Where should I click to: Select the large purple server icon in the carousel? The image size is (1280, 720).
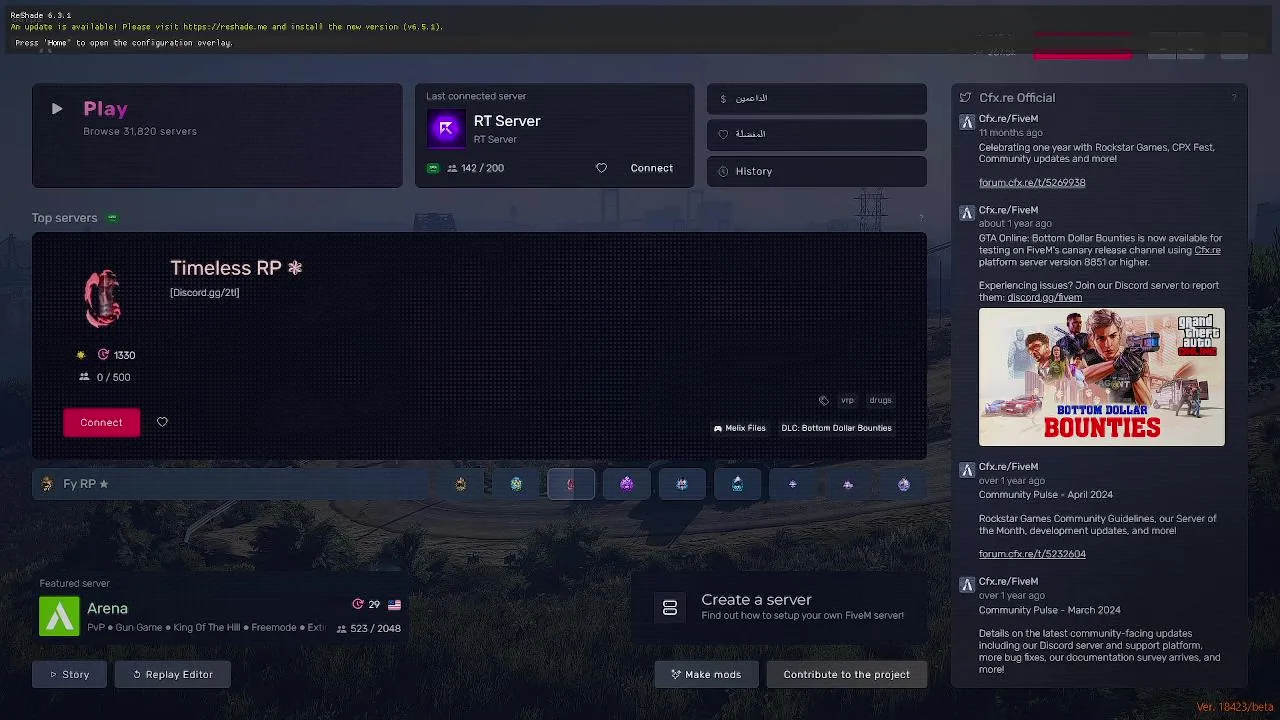(x=626, y=484)
